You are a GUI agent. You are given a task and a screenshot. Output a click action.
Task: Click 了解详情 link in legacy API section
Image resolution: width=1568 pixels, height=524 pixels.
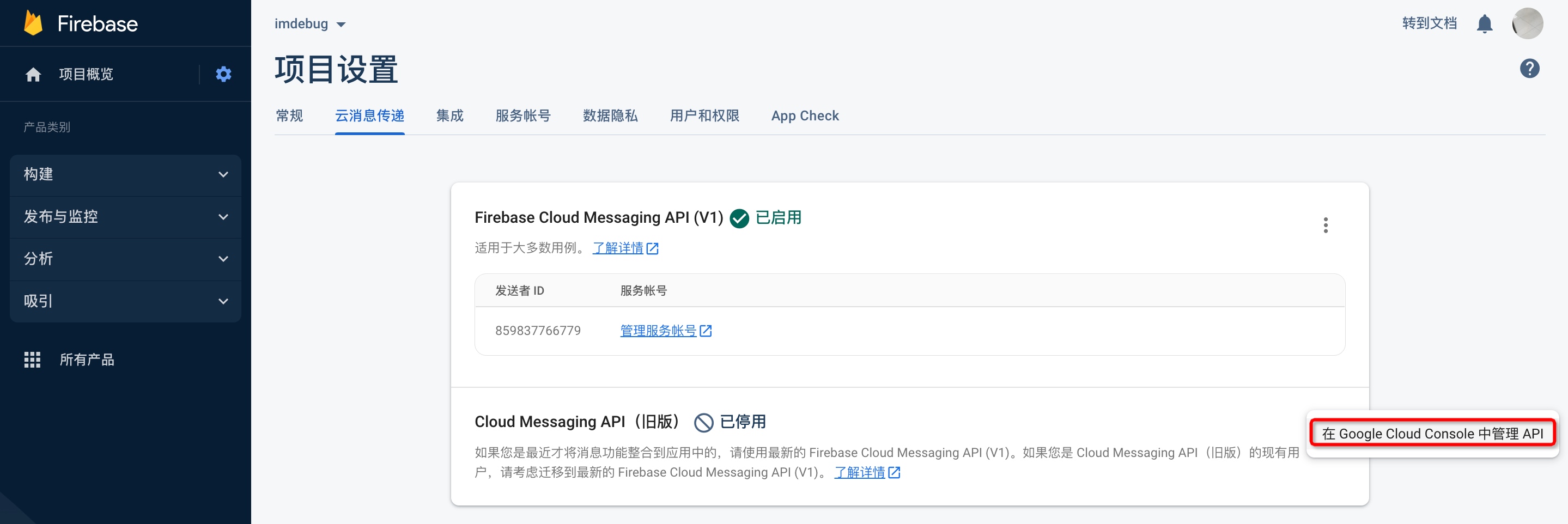867,473
